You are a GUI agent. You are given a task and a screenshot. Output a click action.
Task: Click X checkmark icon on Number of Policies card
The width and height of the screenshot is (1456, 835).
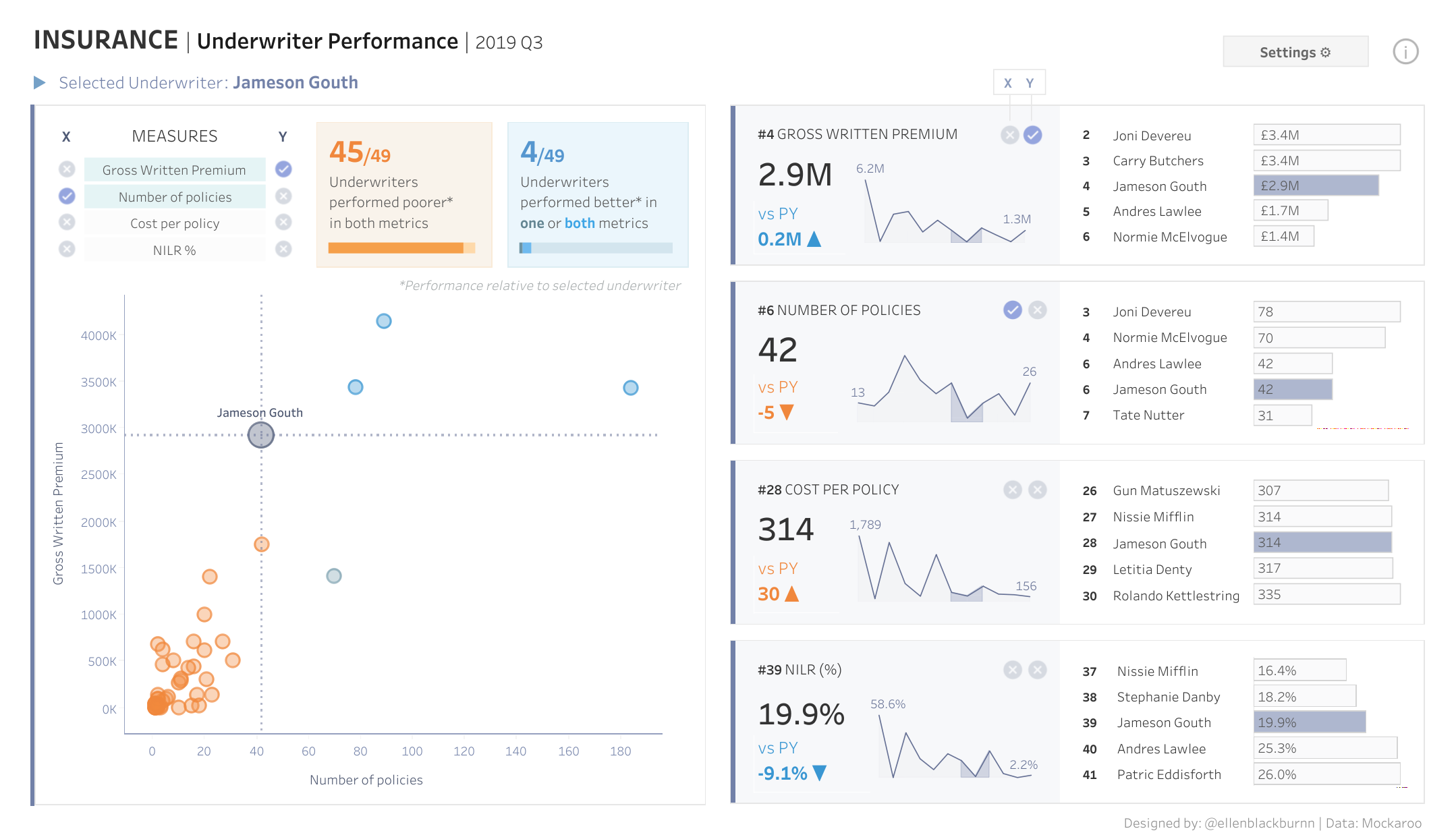pos(1012,310)
